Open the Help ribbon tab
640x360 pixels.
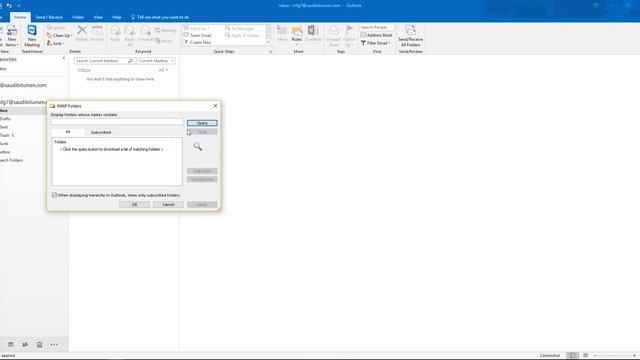tap(117, 17)
